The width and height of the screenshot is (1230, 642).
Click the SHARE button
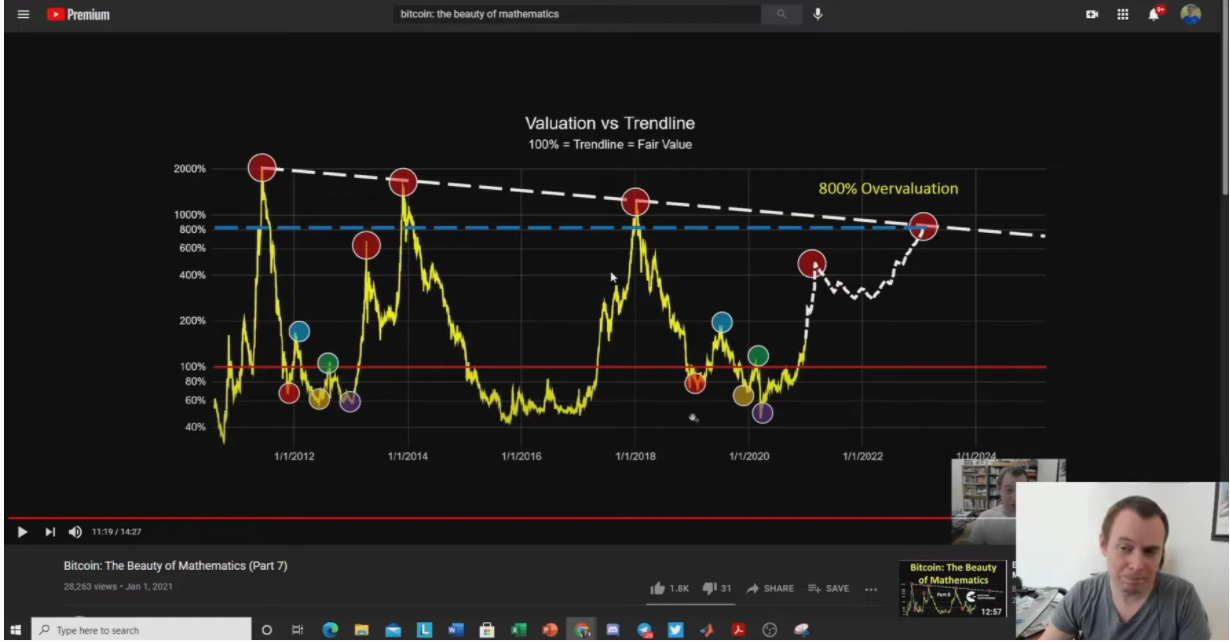click(770, 588)
